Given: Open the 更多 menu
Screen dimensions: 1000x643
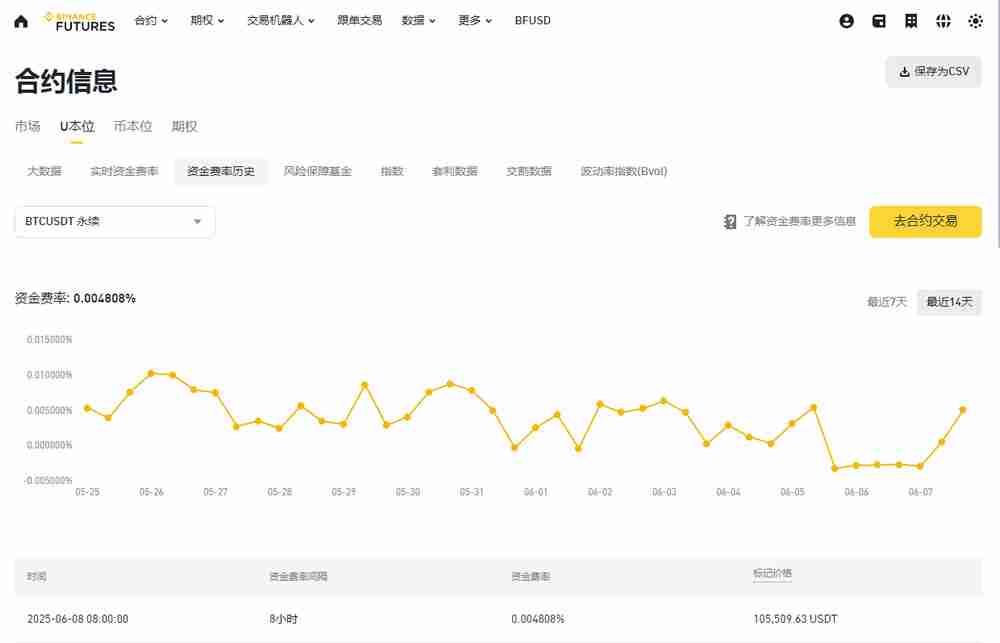Looking at the screenshot, I should (469, 20).
